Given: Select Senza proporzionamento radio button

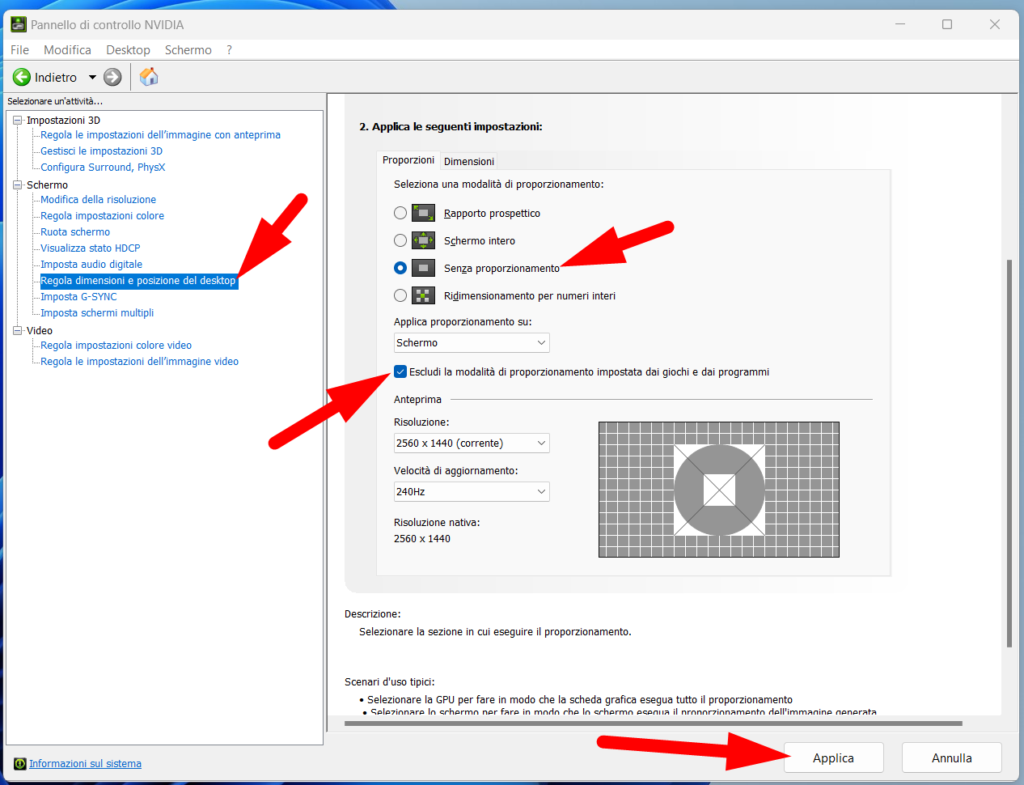Looking at the screenshot, I should pos(400,268).
